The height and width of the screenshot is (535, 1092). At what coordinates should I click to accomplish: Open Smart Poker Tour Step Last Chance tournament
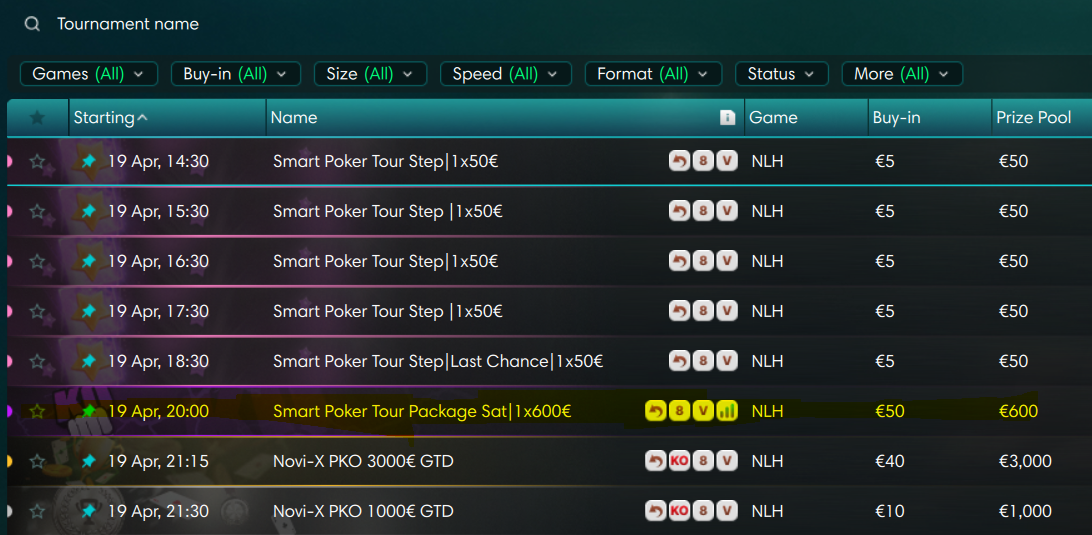[437, 361]
